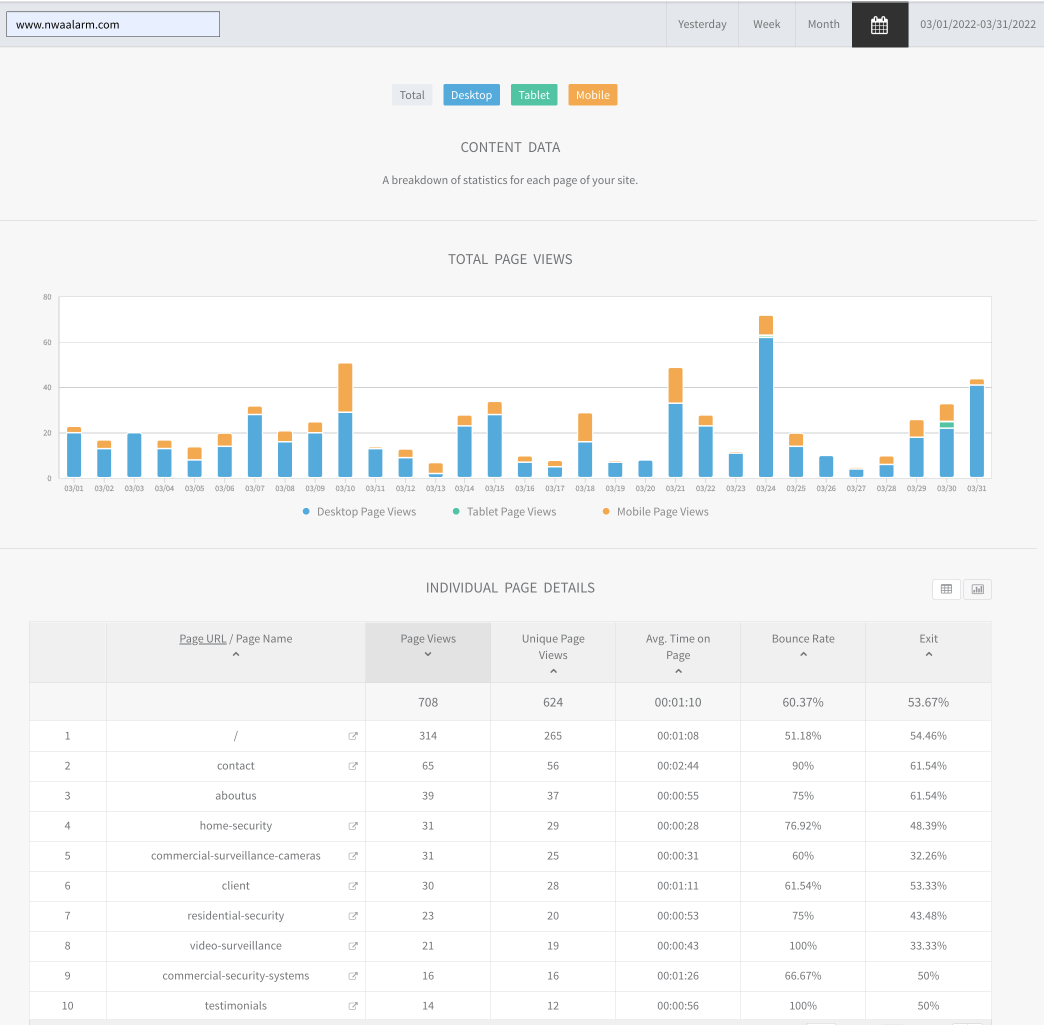Viewport: 1044px width, 1025px height.
Task: Toggle Mobile Page Views legend item
Action: [x=654, y=512]
